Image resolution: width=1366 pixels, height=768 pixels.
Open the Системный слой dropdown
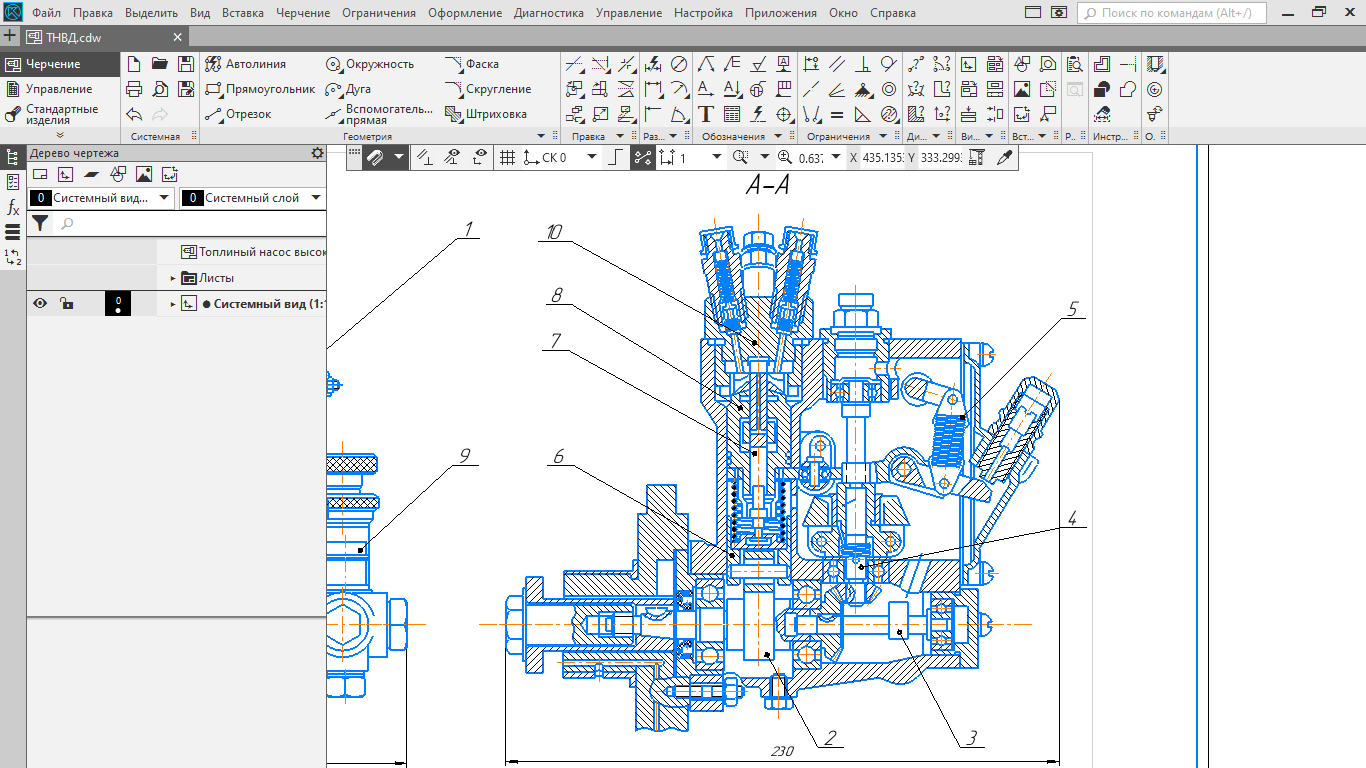pyautogui.click(x=315, y=198)
